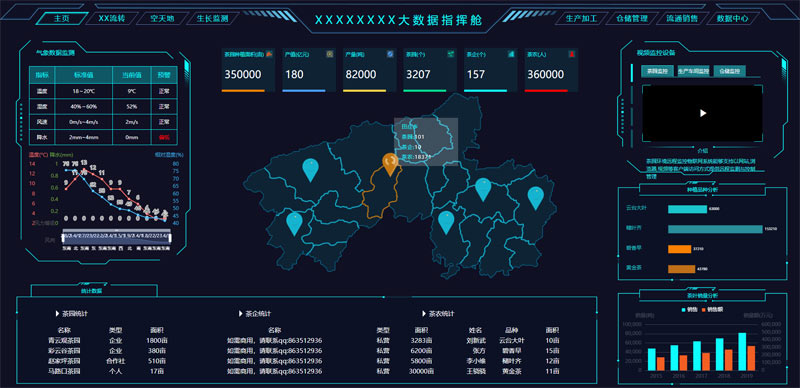800x388 pixels.
Task: Click the 生产车间监控 button
Action: click(693, 71)
